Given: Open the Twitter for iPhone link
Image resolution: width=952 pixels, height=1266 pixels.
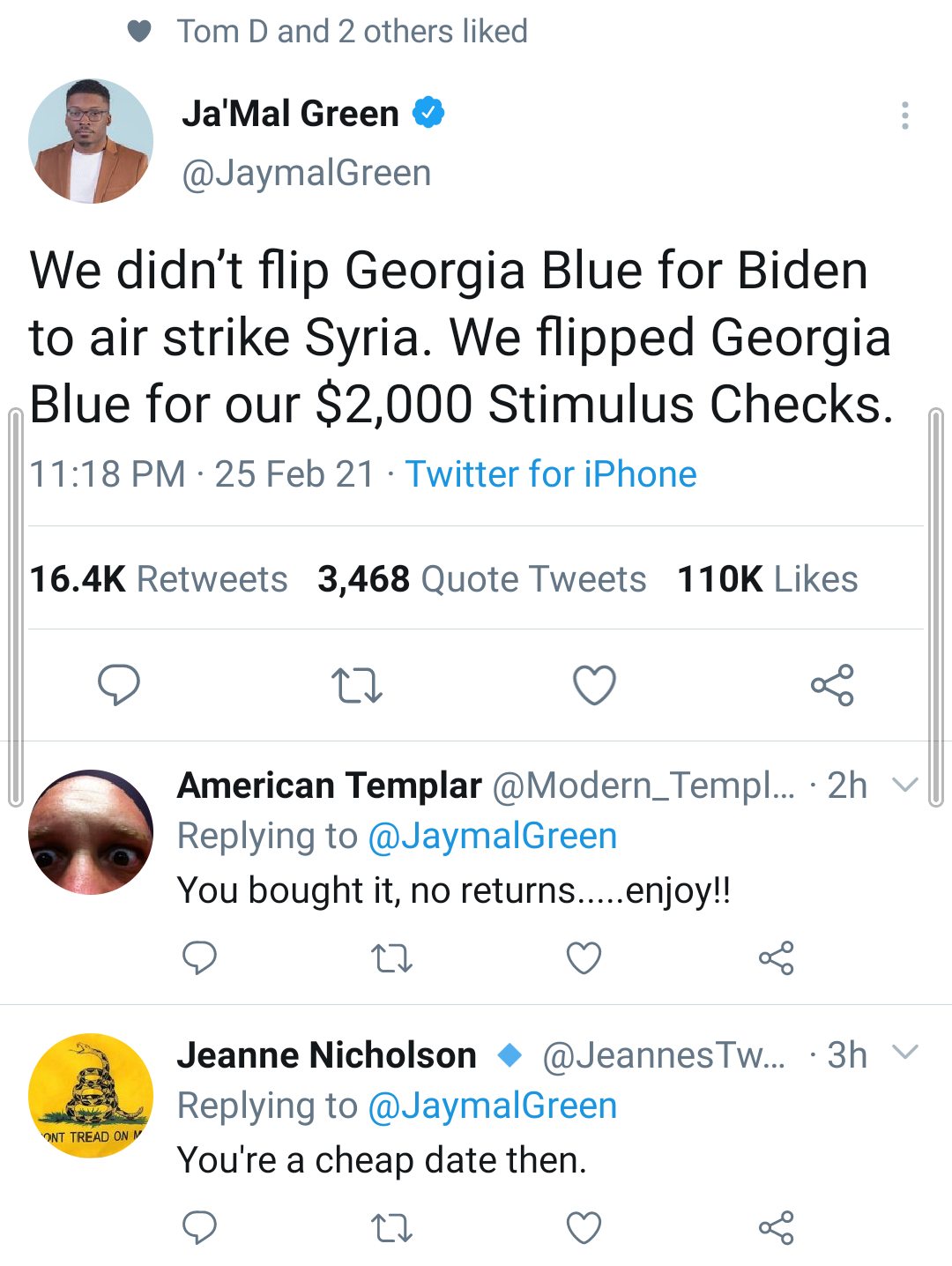Looking at the screenshot, I should [x=551, y=474].
